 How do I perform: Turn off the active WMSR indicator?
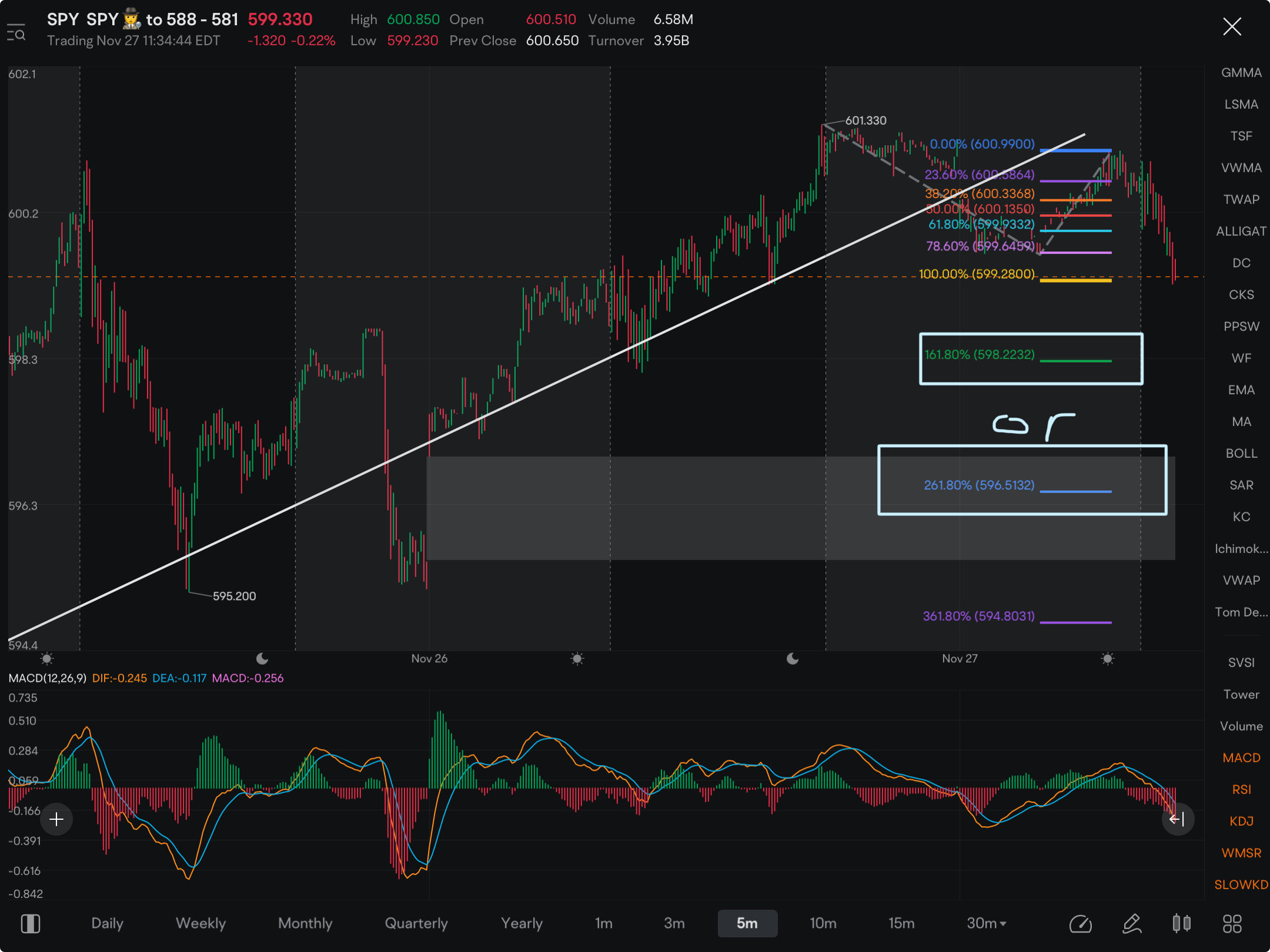[1241, 853]
